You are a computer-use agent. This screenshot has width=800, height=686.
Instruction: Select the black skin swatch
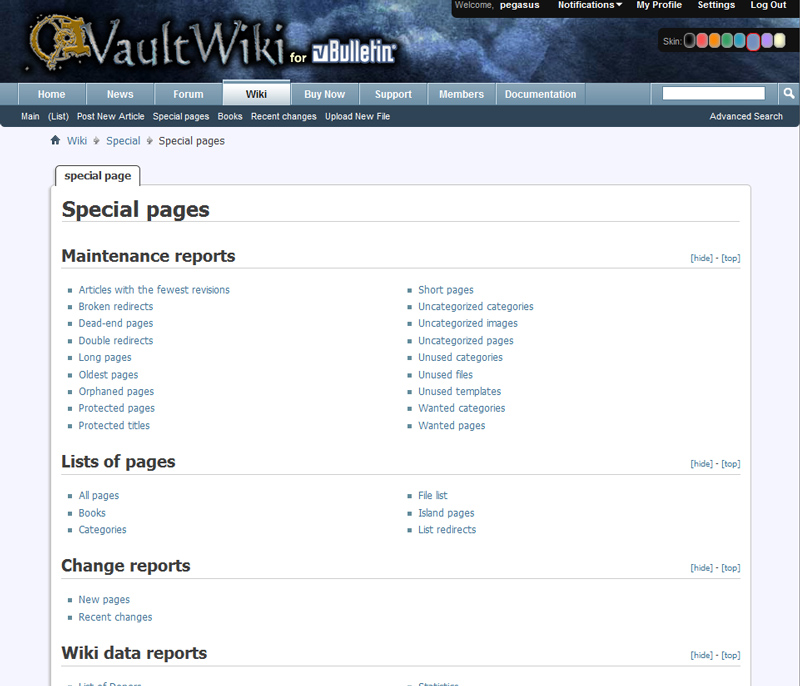[x=690, y=41]
